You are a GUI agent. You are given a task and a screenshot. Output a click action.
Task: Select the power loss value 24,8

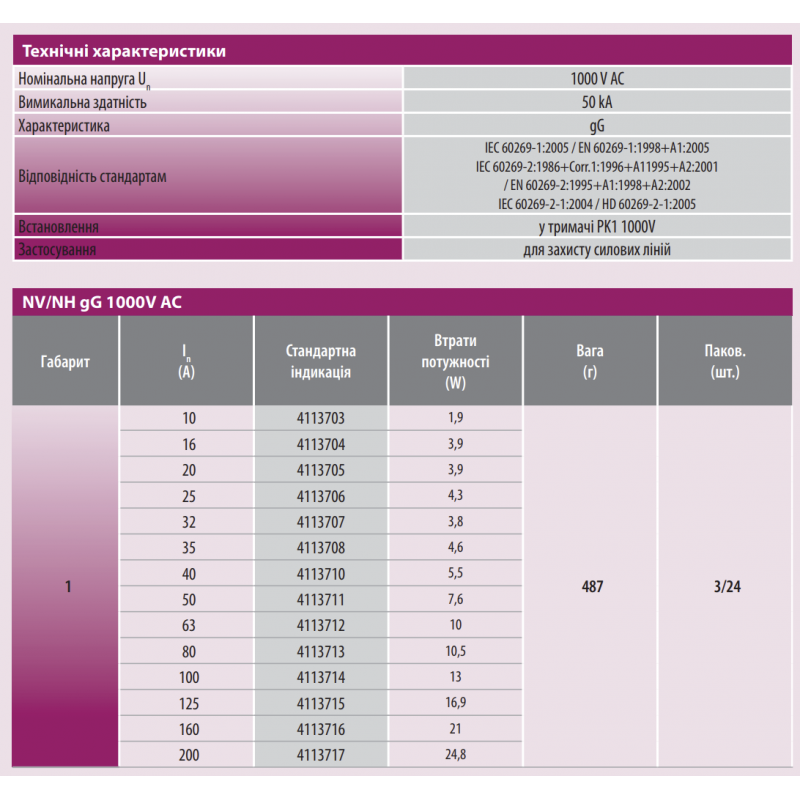pos(455,755)
